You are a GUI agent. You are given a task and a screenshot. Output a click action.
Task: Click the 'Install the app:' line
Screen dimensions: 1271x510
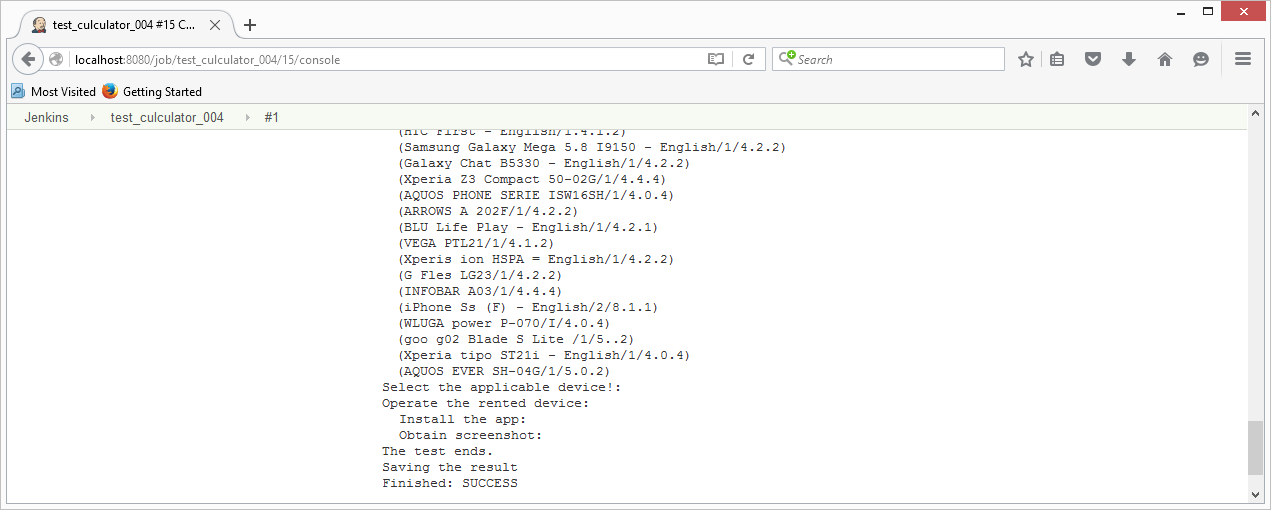point(462,419)
